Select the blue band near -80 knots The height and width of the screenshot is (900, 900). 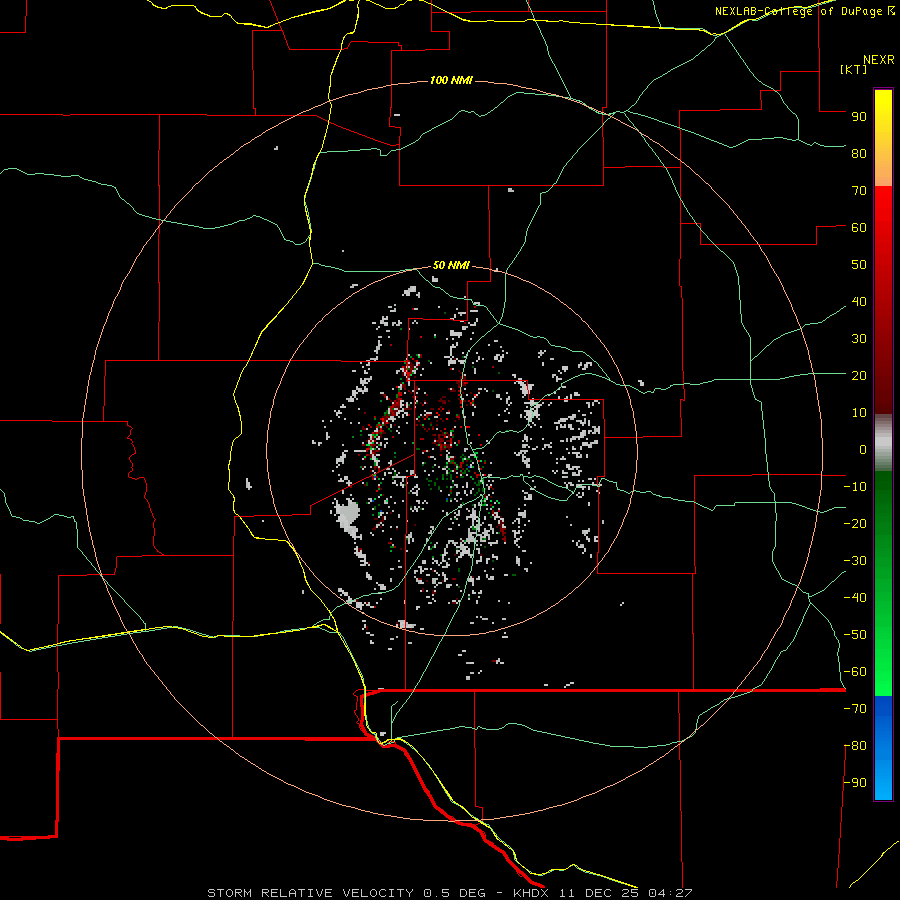pos(883,746)
